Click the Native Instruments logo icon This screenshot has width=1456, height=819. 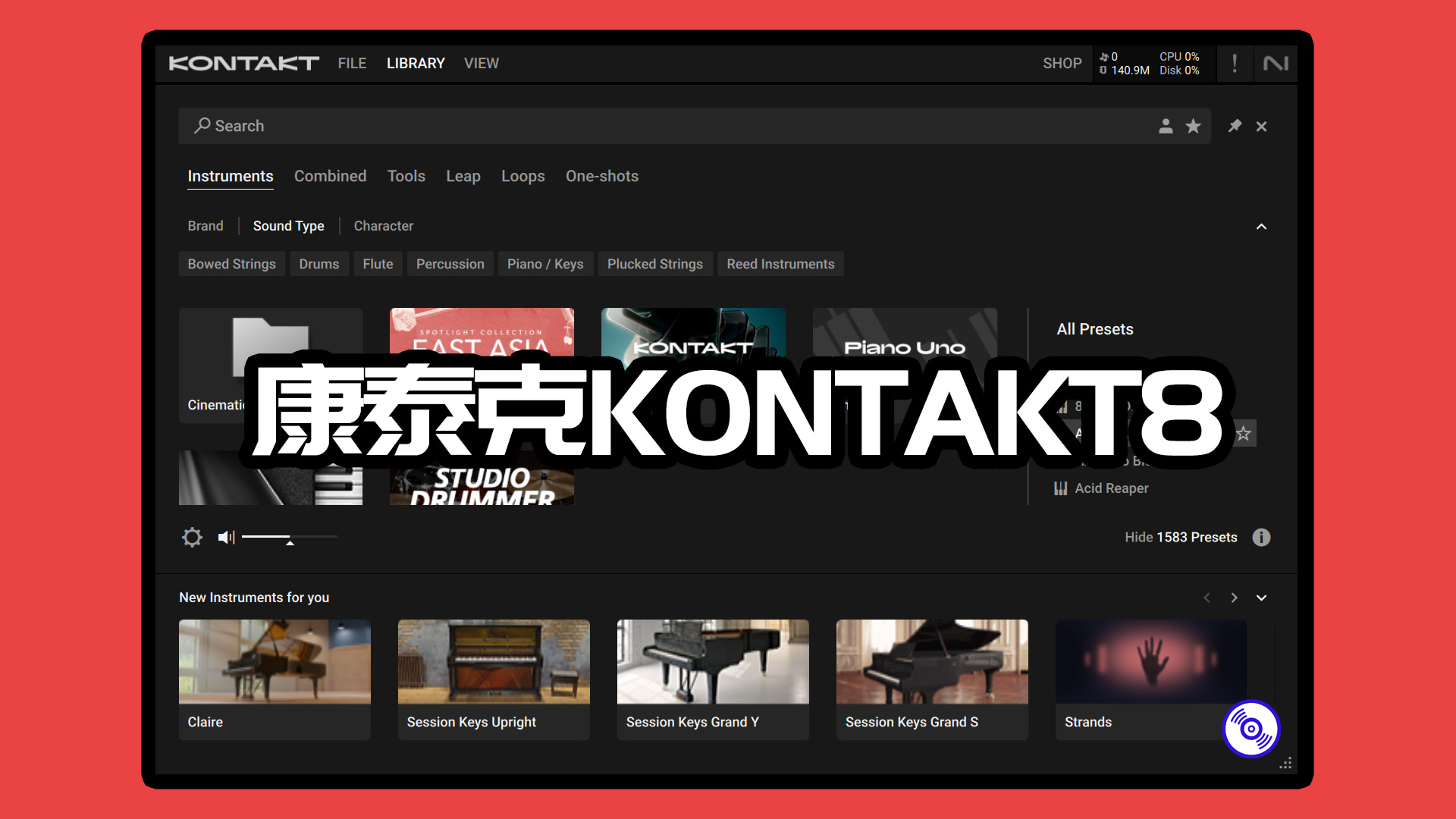(1276, 64)
